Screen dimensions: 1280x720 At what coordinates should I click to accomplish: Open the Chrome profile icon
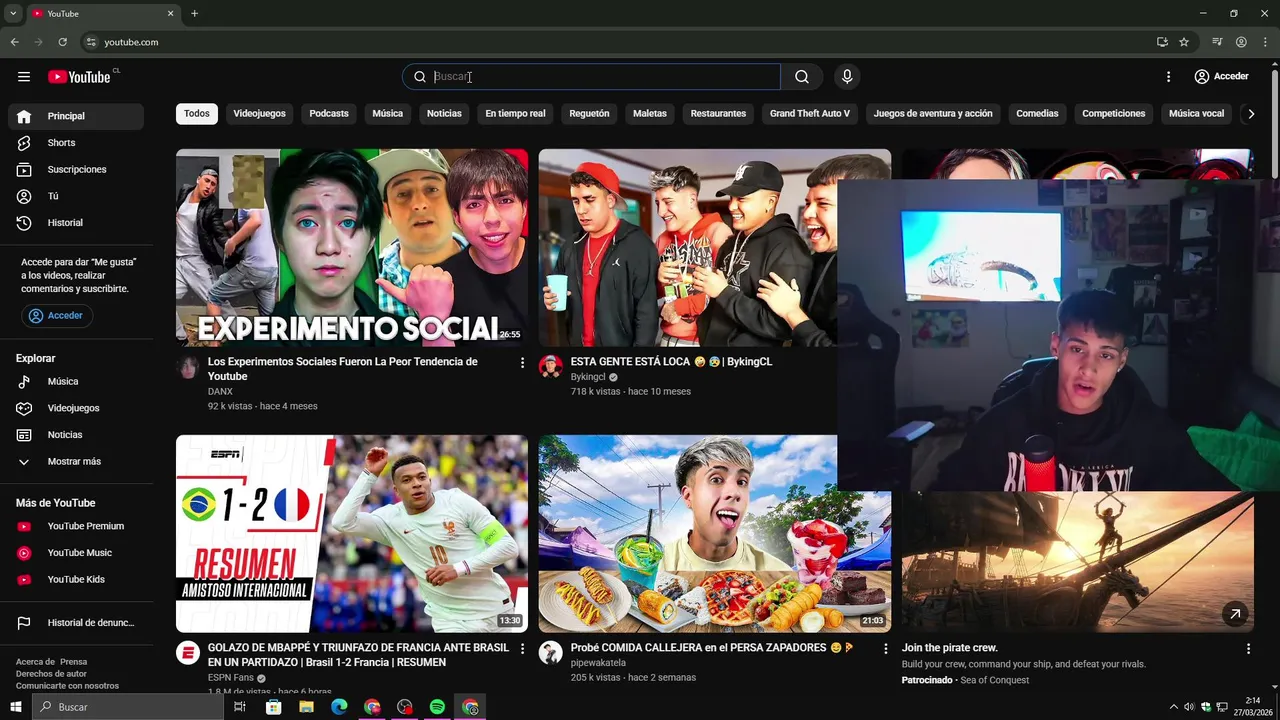1241,42
